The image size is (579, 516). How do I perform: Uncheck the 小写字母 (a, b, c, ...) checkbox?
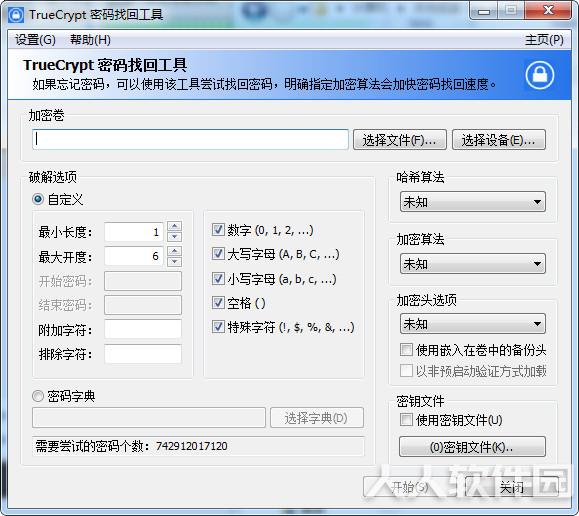coord(218,278)
